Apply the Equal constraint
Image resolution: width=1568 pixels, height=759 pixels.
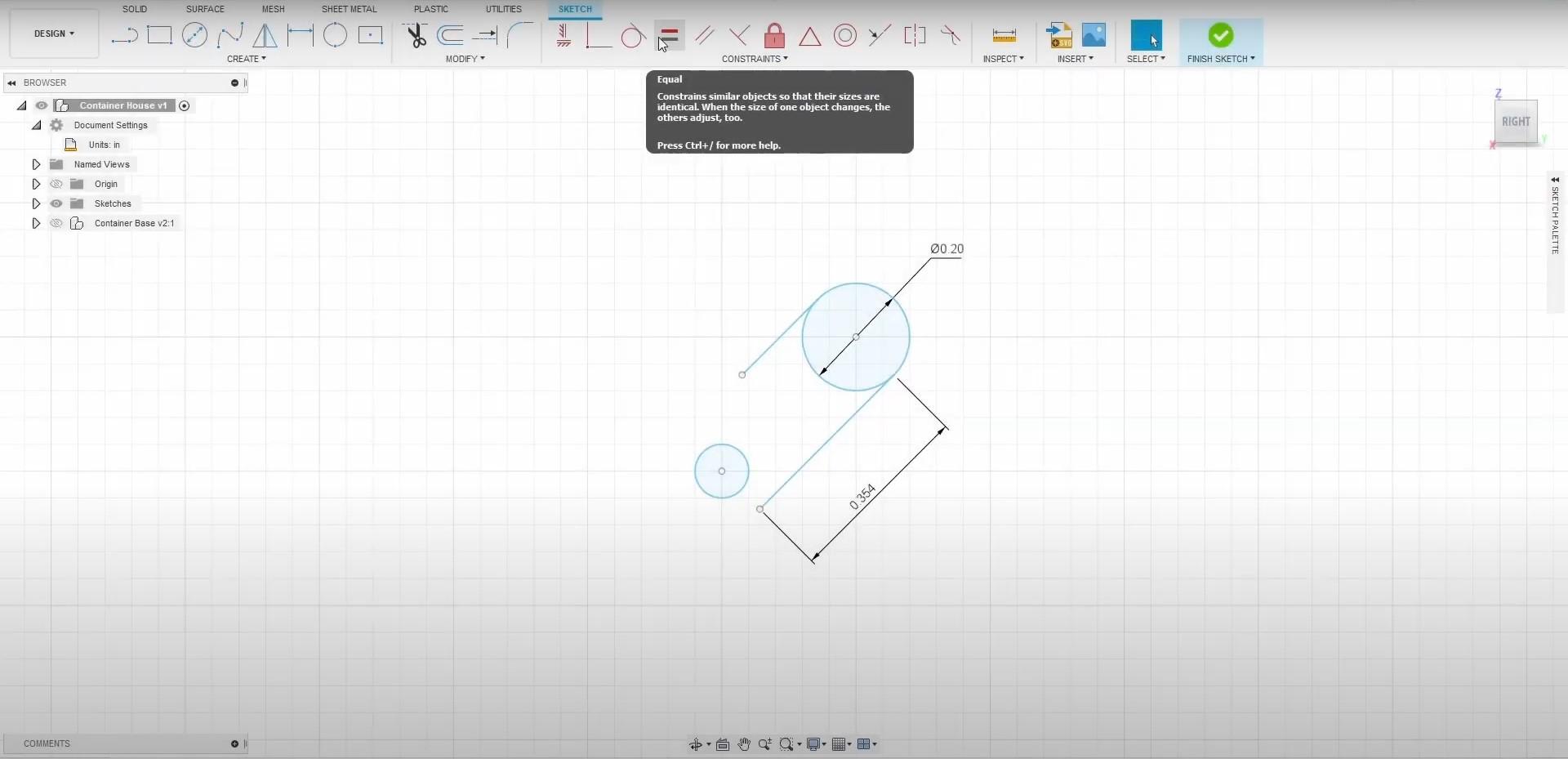tap(669, 35)
